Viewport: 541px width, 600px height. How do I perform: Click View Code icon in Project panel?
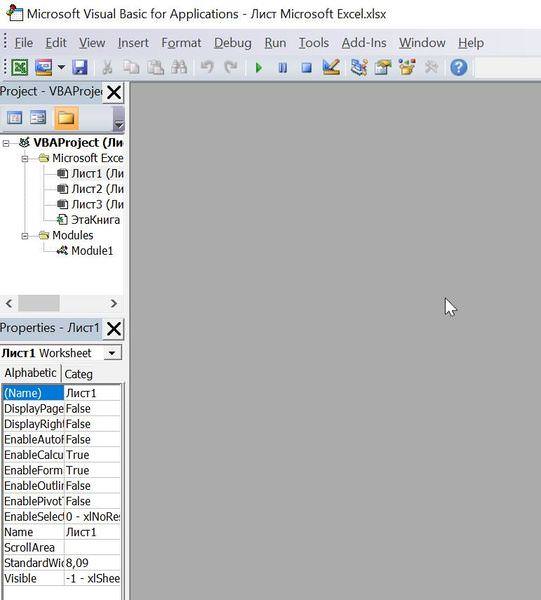tap(15, 118)
